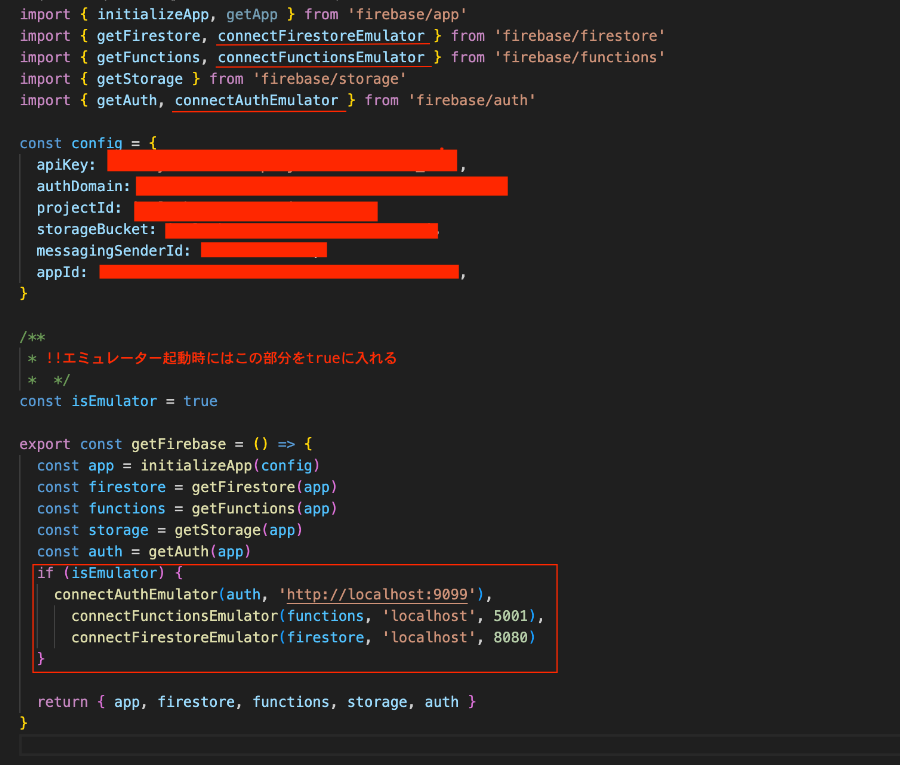Click the 'firebase/firestore' module string
Screen dimensions: 900x765
pos(579,36)
